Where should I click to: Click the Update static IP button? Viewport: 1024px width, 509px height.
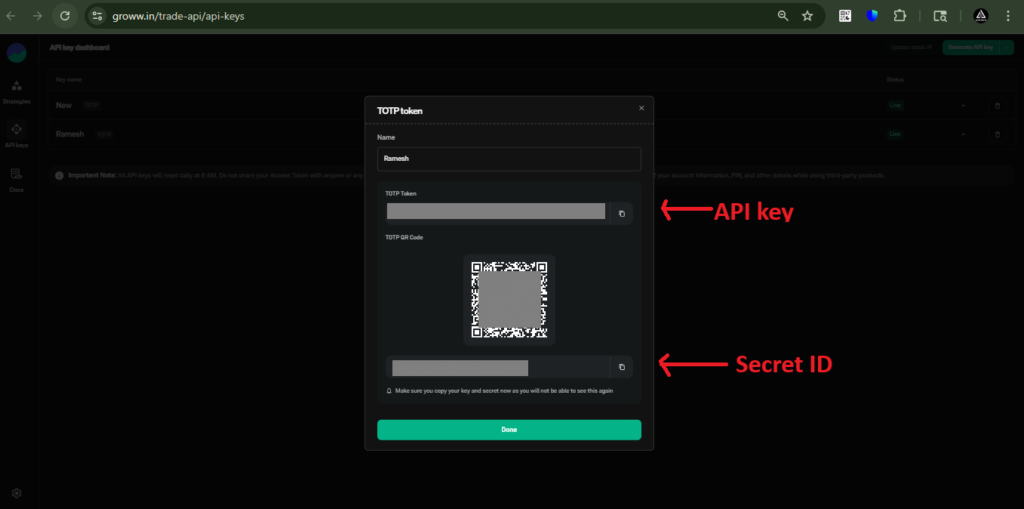point(910,47)
